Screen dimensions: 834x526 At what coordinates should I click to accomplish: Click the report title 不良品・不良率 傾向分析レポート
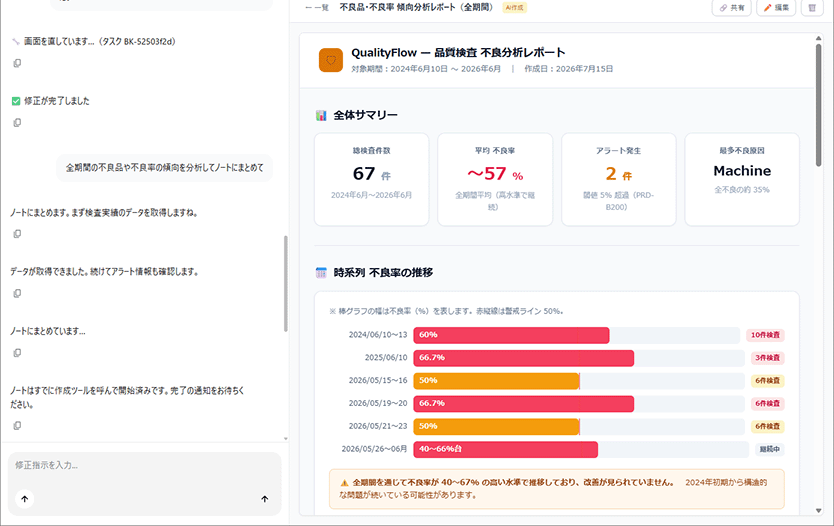click(x=416, y=7)
